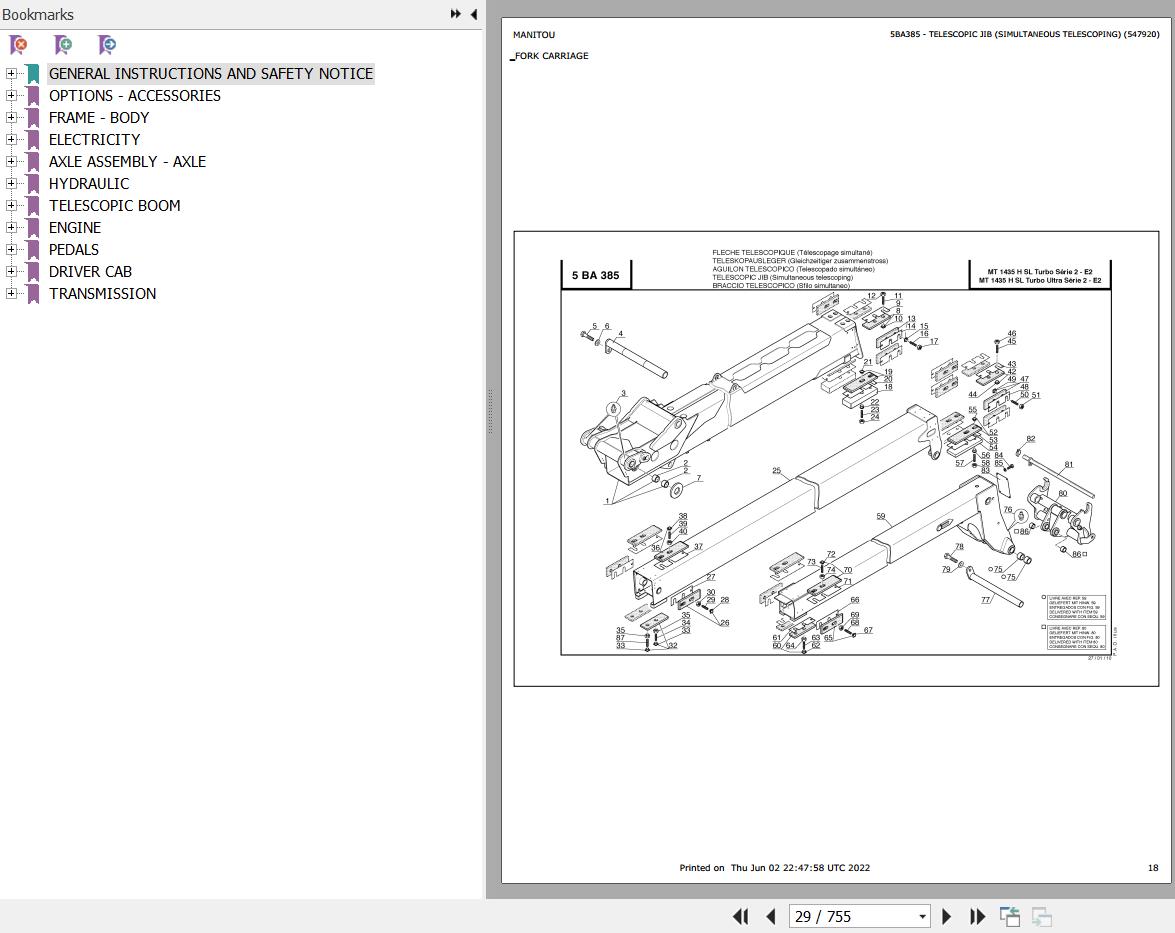
Task: Click the bookmark icon beside ENGINE
Action: pos(33,228)
